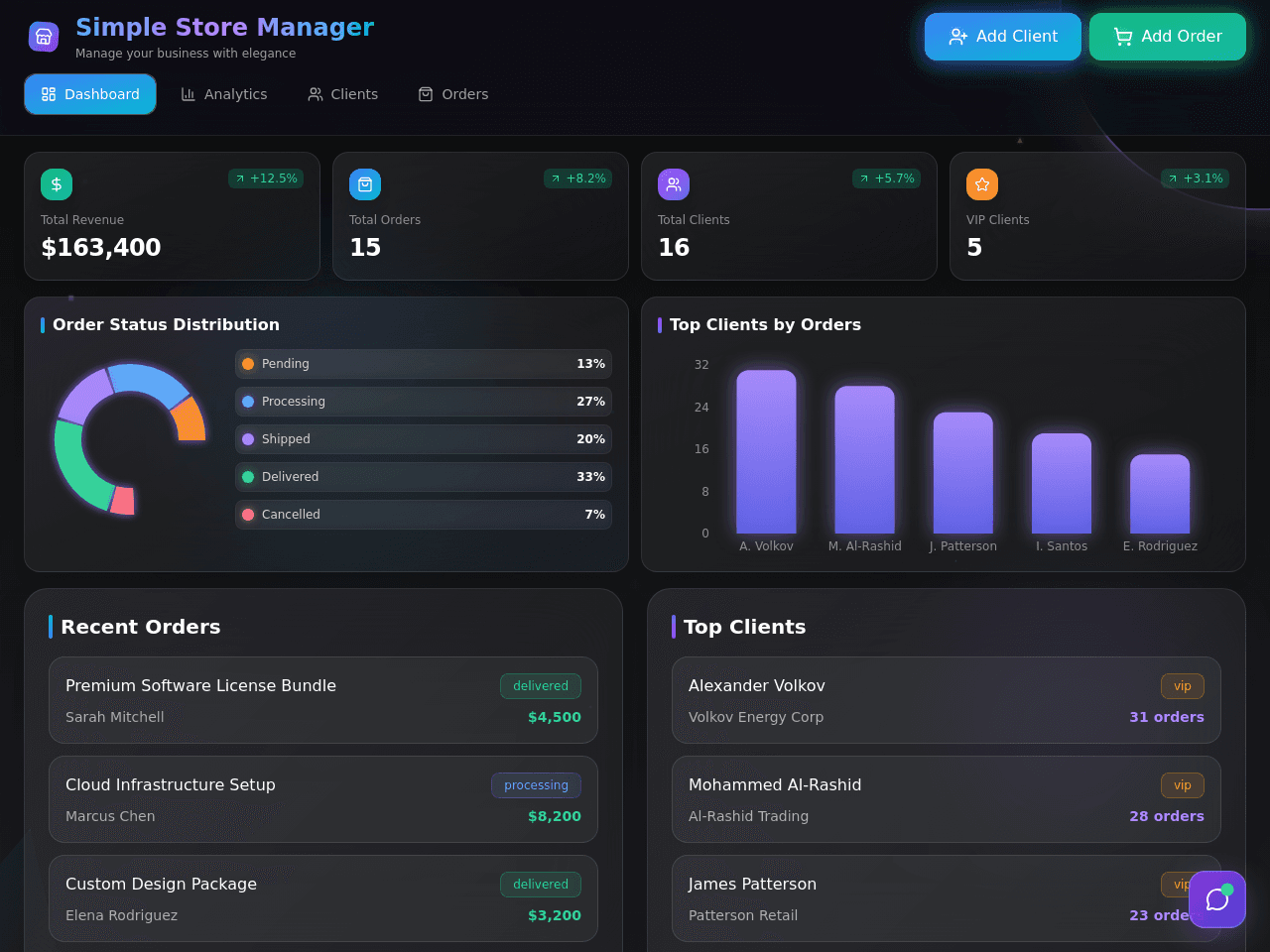1270x952 pixels.
Task: Click the J. Patterson bar in chart
Action: [x=962, y=473]
